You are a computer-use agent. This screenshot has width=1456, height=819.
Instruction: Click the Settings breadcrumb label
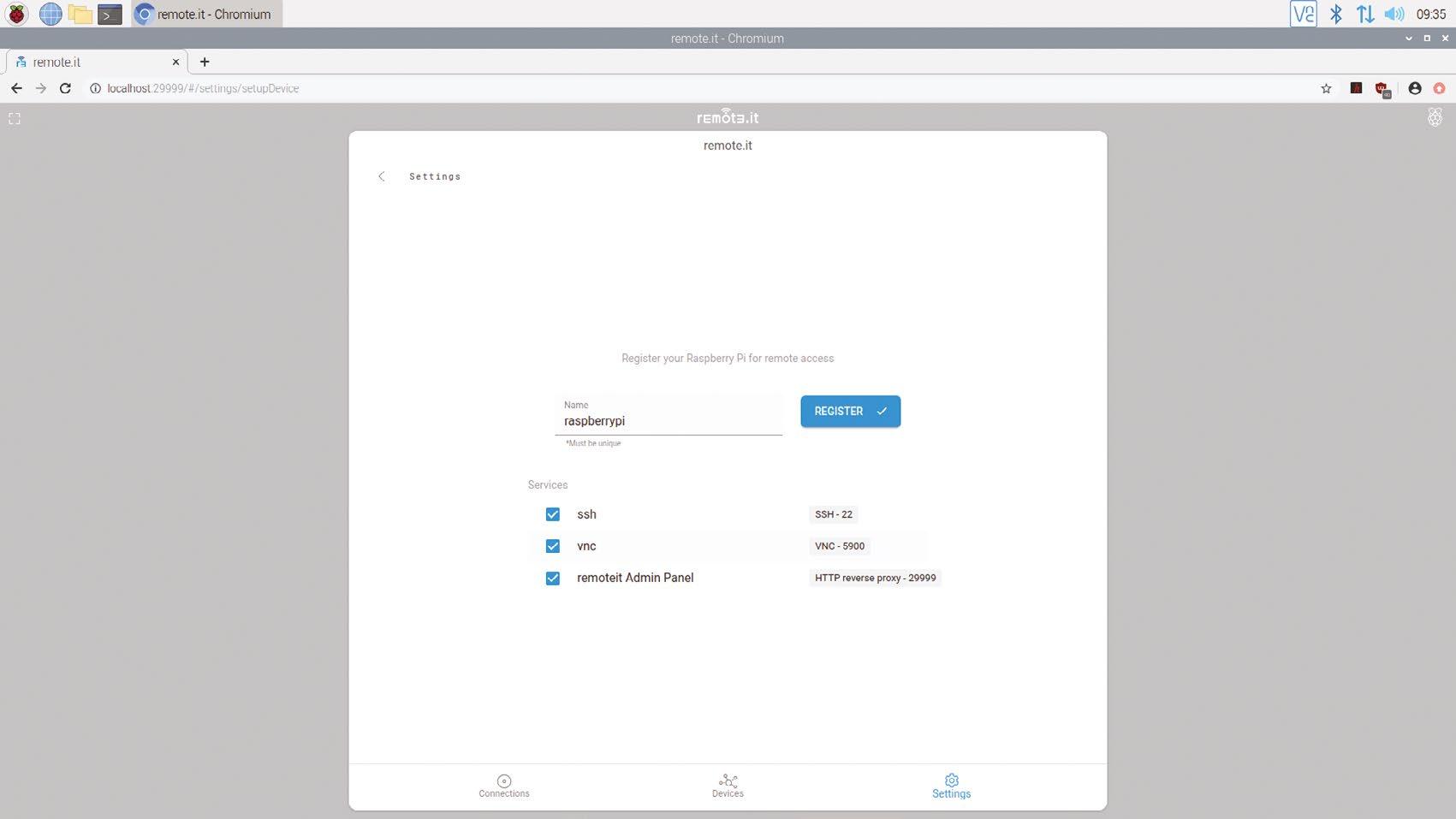[435, 176]
